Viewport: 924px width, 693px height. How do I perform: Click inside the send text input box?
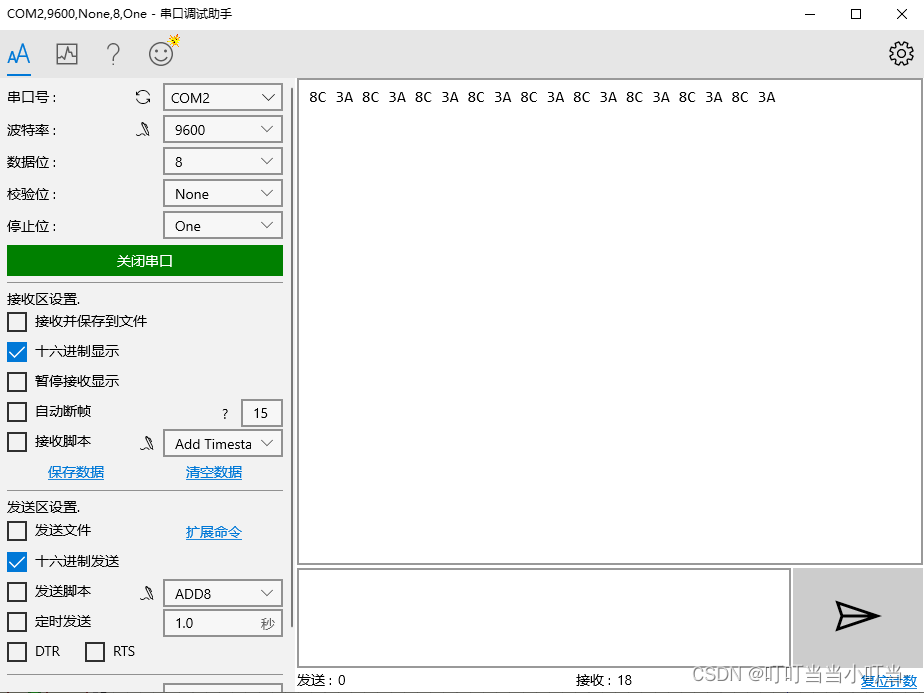coord(544,618)
